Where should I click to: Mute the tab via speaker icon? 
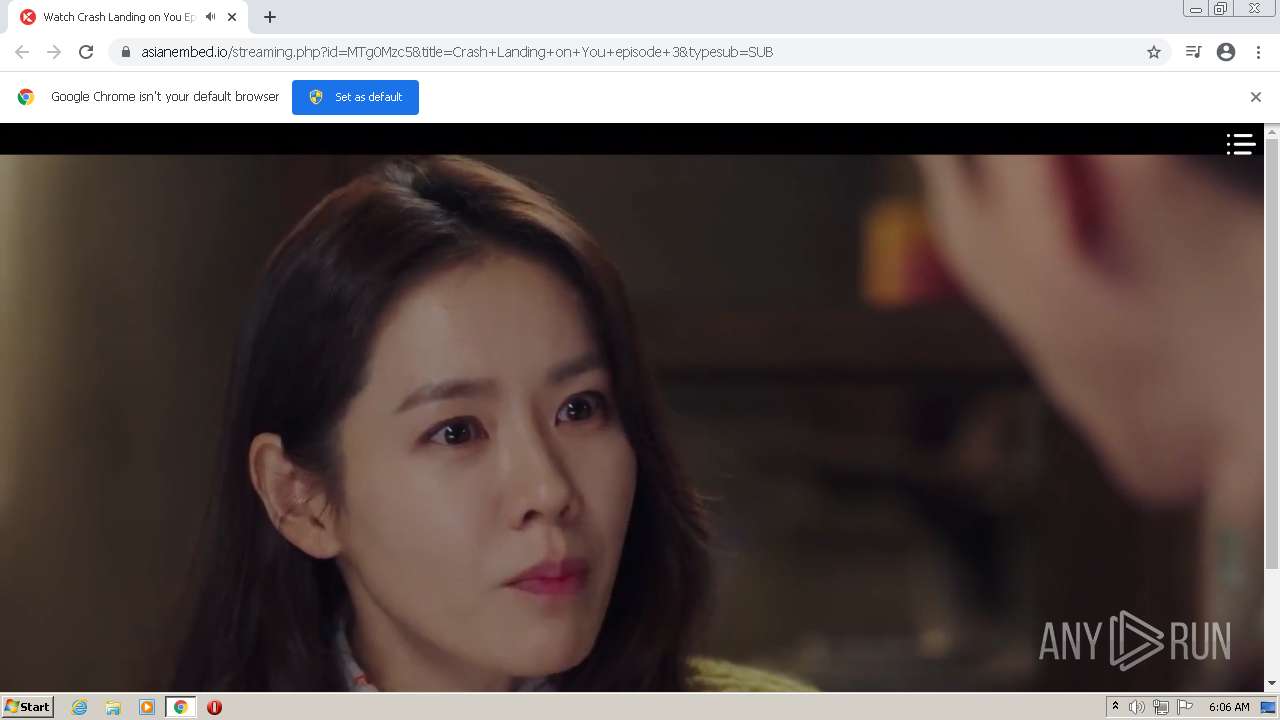coord(211,17)
